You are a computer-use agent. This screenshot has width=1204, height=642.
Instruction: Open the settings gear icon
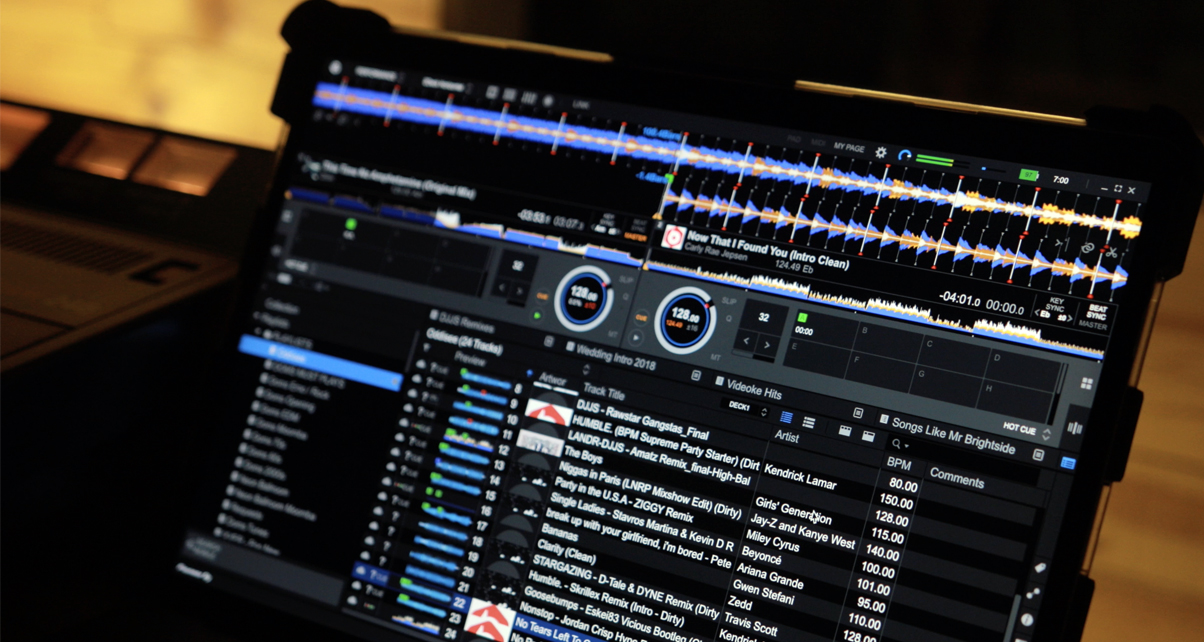tap(881, 152)
